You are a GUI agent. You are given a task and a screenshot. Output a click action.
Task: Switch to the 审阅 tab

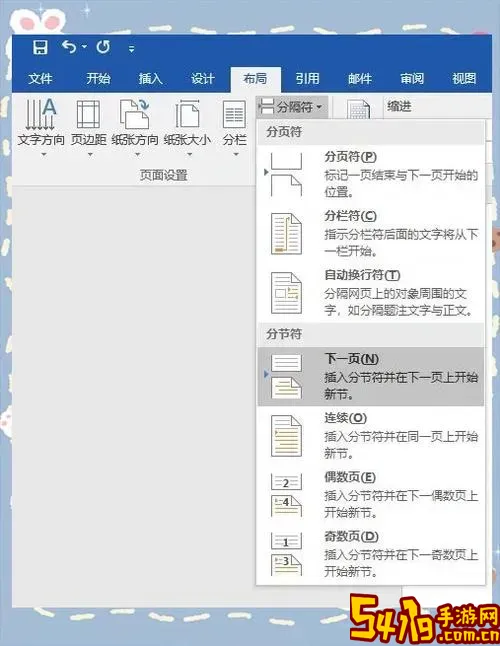(x=412, y=78)
